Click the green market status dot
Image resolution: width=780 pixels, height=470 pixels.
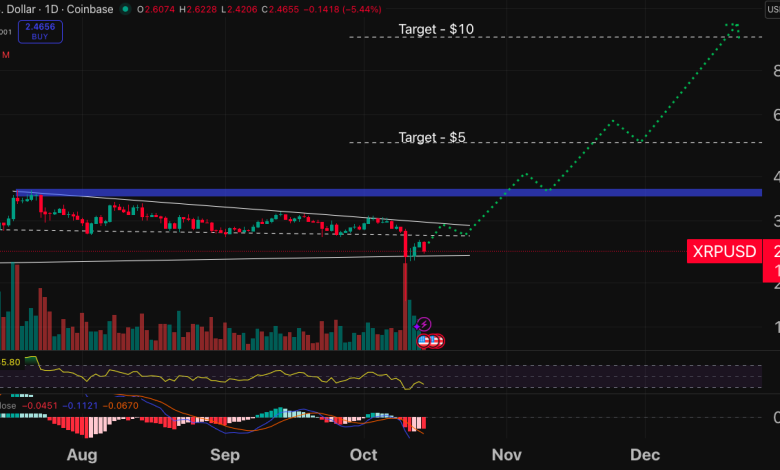[125, 8]
